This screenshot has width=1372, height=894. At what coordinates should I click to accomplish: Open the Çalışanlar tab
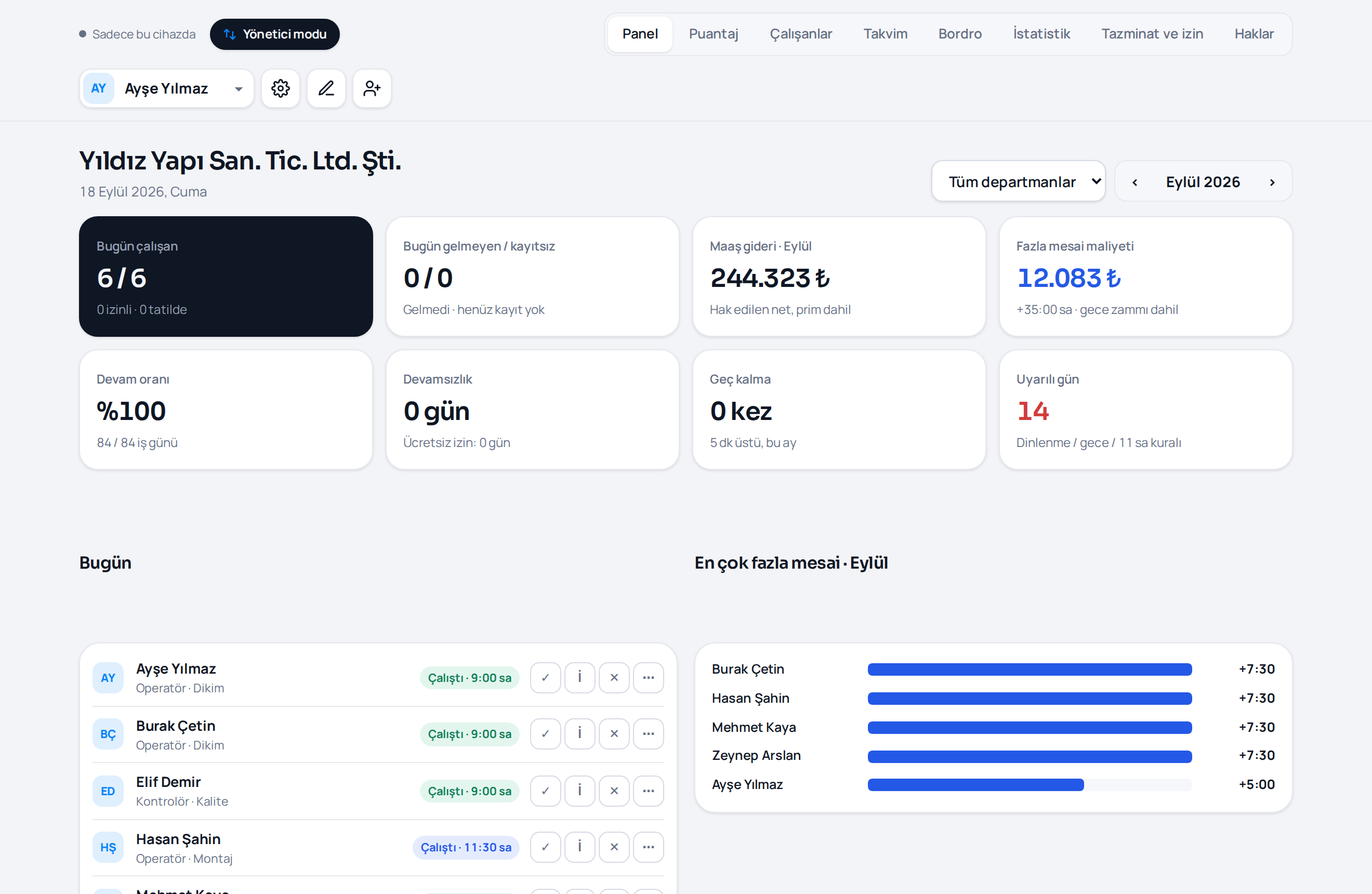pyautogui.click(x=801, y=34)
